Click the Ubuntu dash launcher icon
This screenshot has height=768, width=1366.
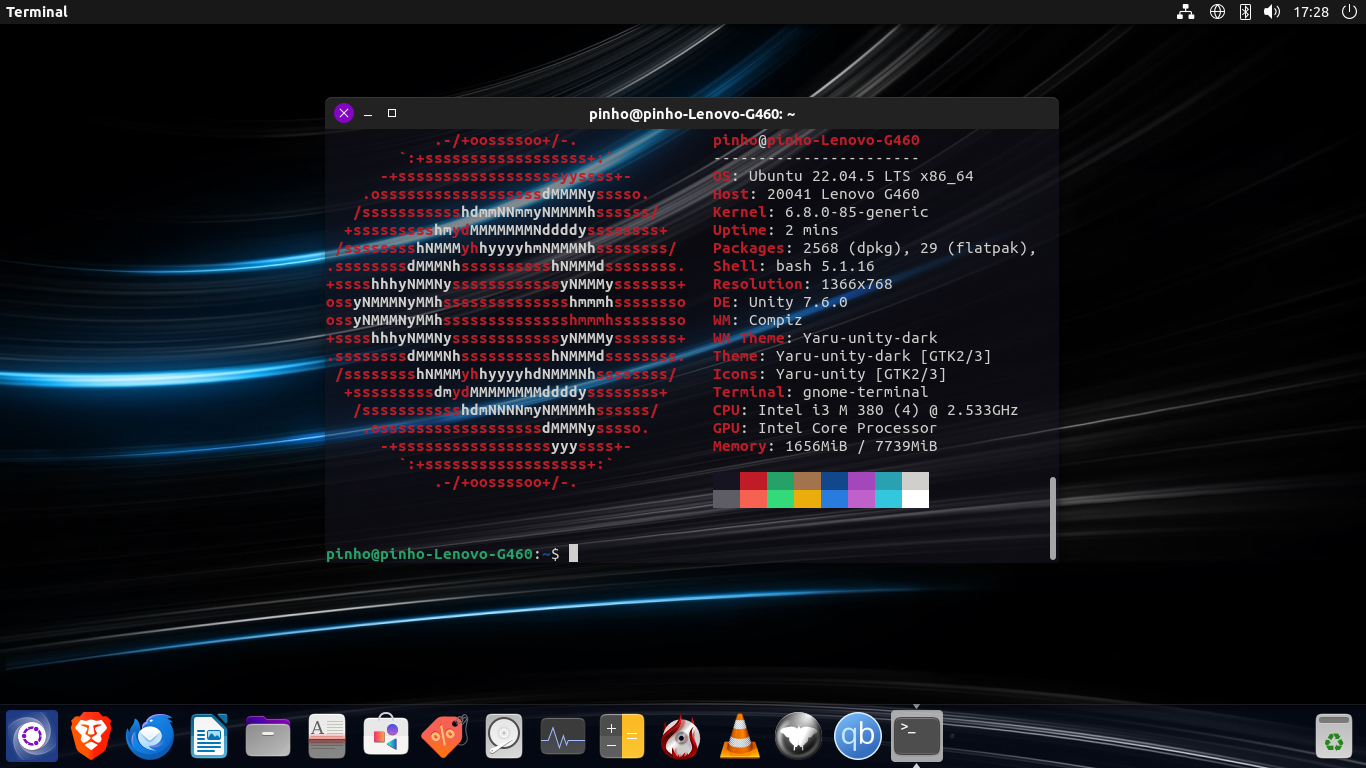32,737
